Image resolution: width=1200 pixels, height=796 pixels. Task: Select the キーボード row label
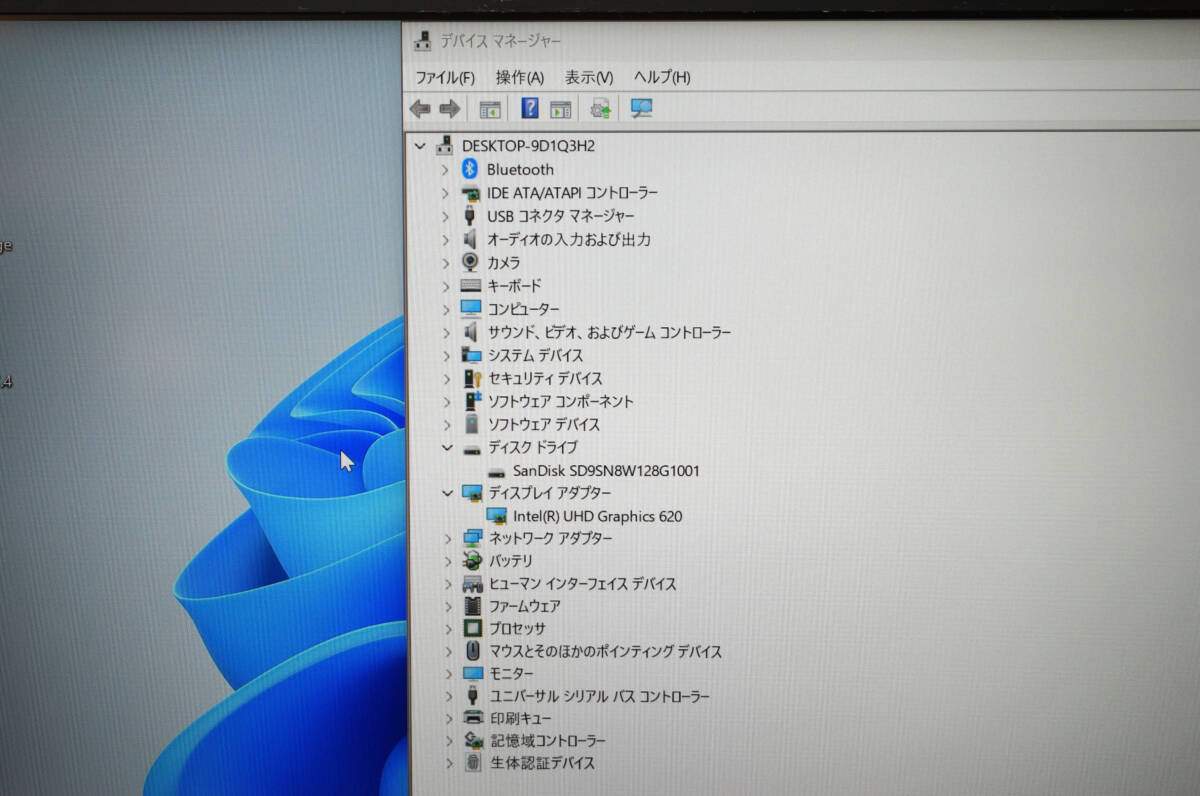(515, 286)
